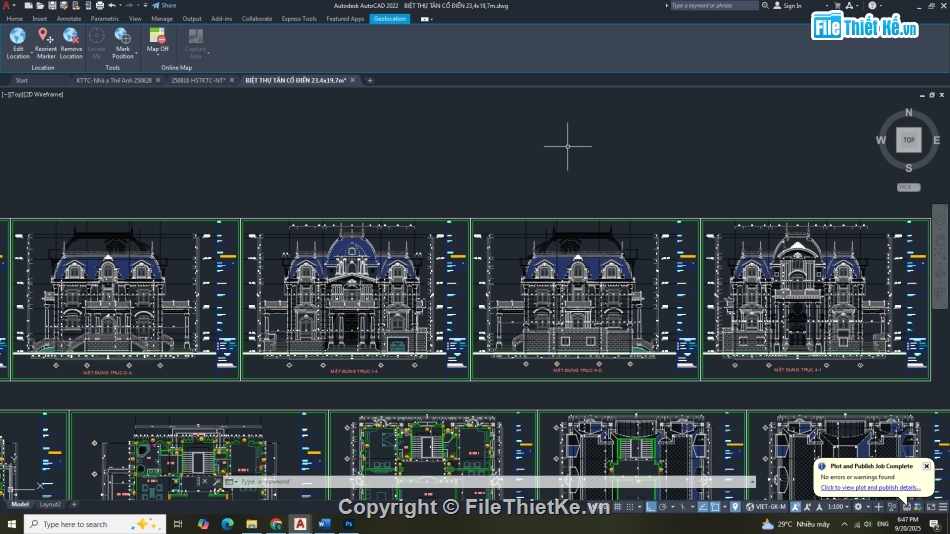Toggle the Map Off button

point(158,37)
